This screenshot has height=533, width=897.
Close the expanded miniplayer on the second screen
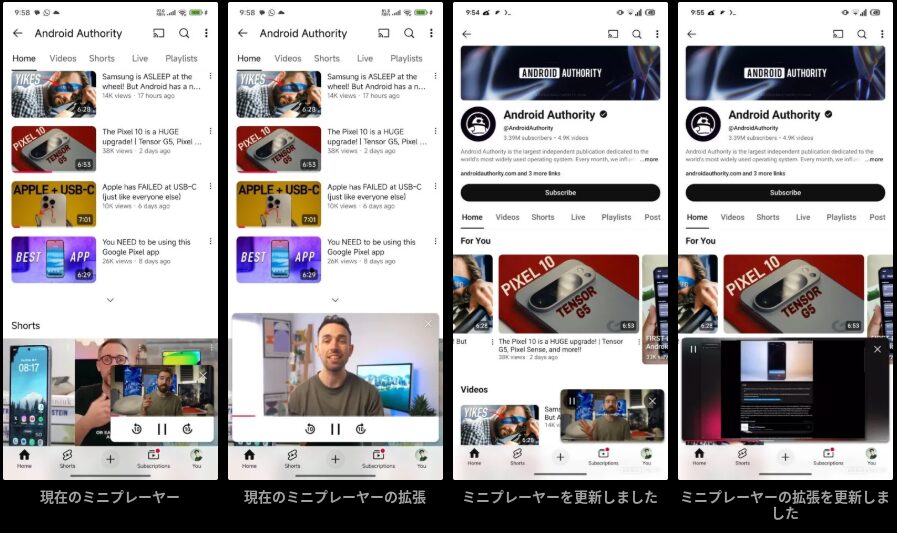point(428,324)
